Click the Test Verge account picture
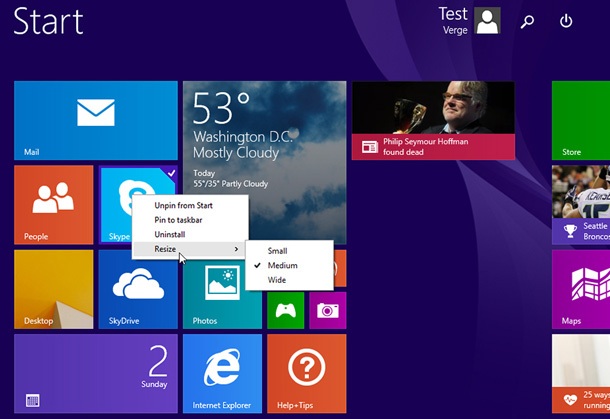Image resolution: width=610 pixels, height=419 pixels. coord(487,21)
